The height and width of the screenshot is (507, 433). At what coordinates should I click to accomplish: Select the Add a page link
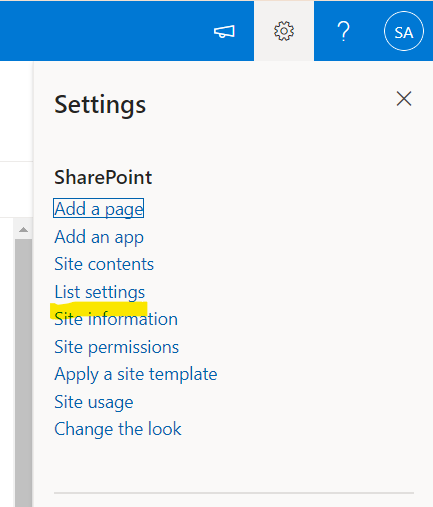(98, 208)
